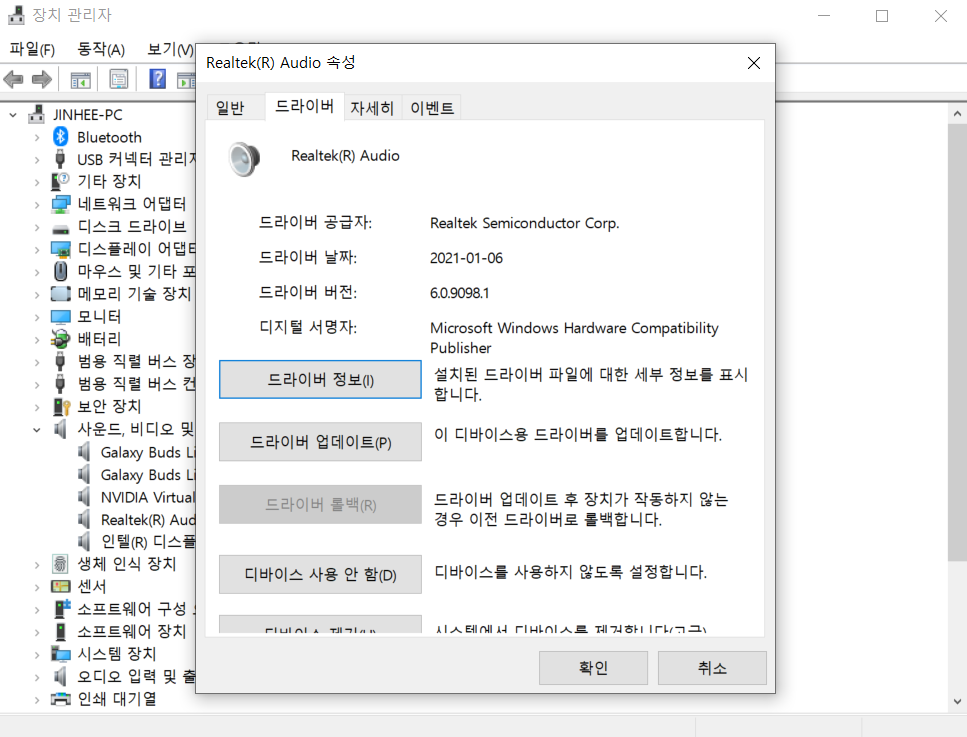Click the forward arrow toolbar icon
Viewport: 967px width, 737px height.
pos(41,79)
